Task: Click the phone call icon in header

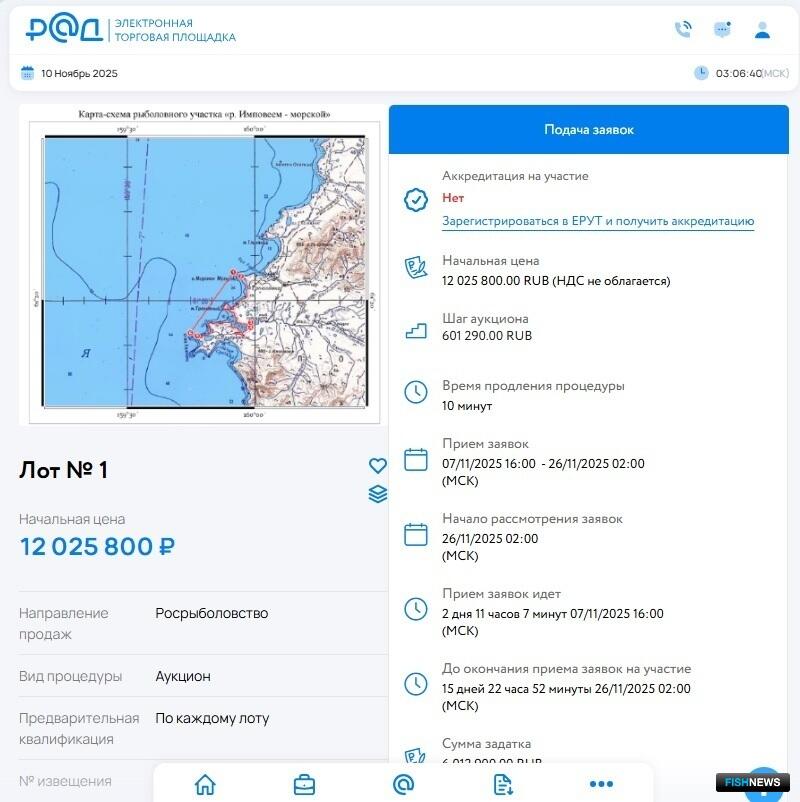Action: coord(683,30)
